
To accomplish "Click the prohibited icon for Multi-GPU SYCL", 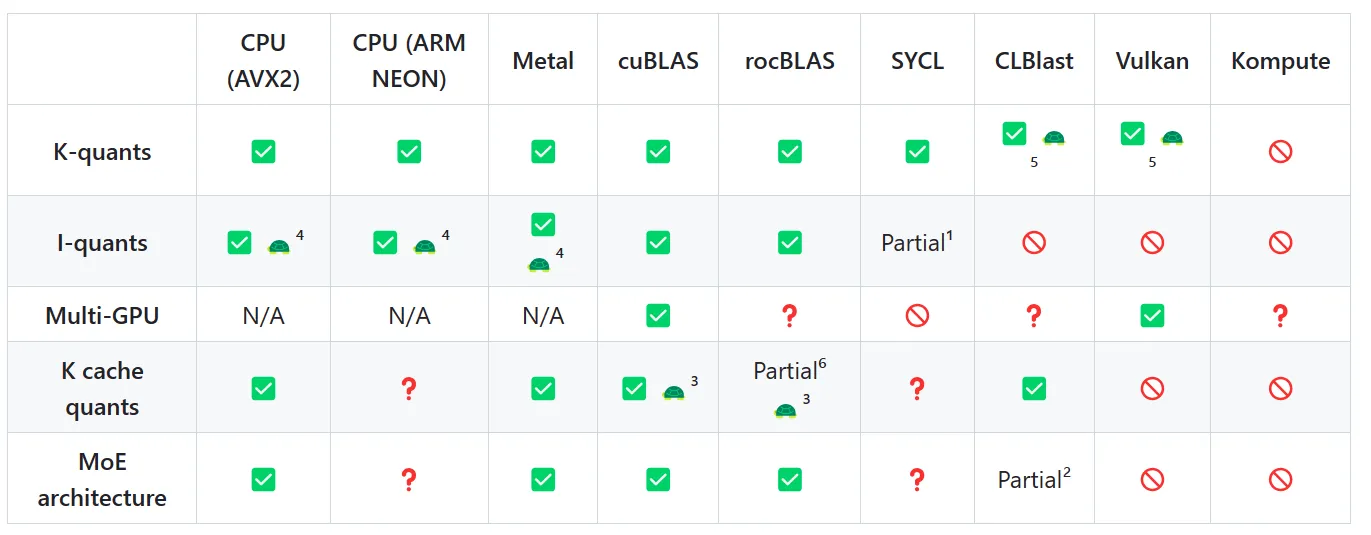I will pyautogui.click(x=917, y=316).
